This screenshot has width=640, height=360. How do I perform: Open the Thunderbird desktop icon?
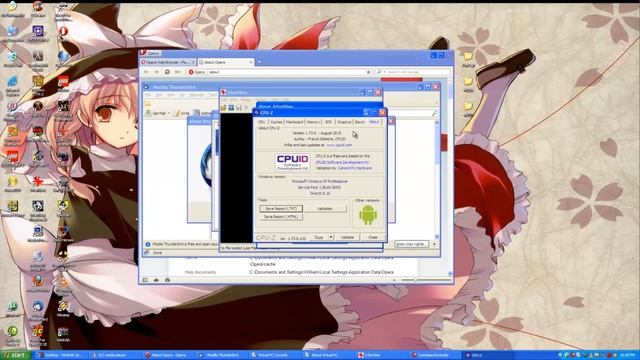tap(38, 306)
